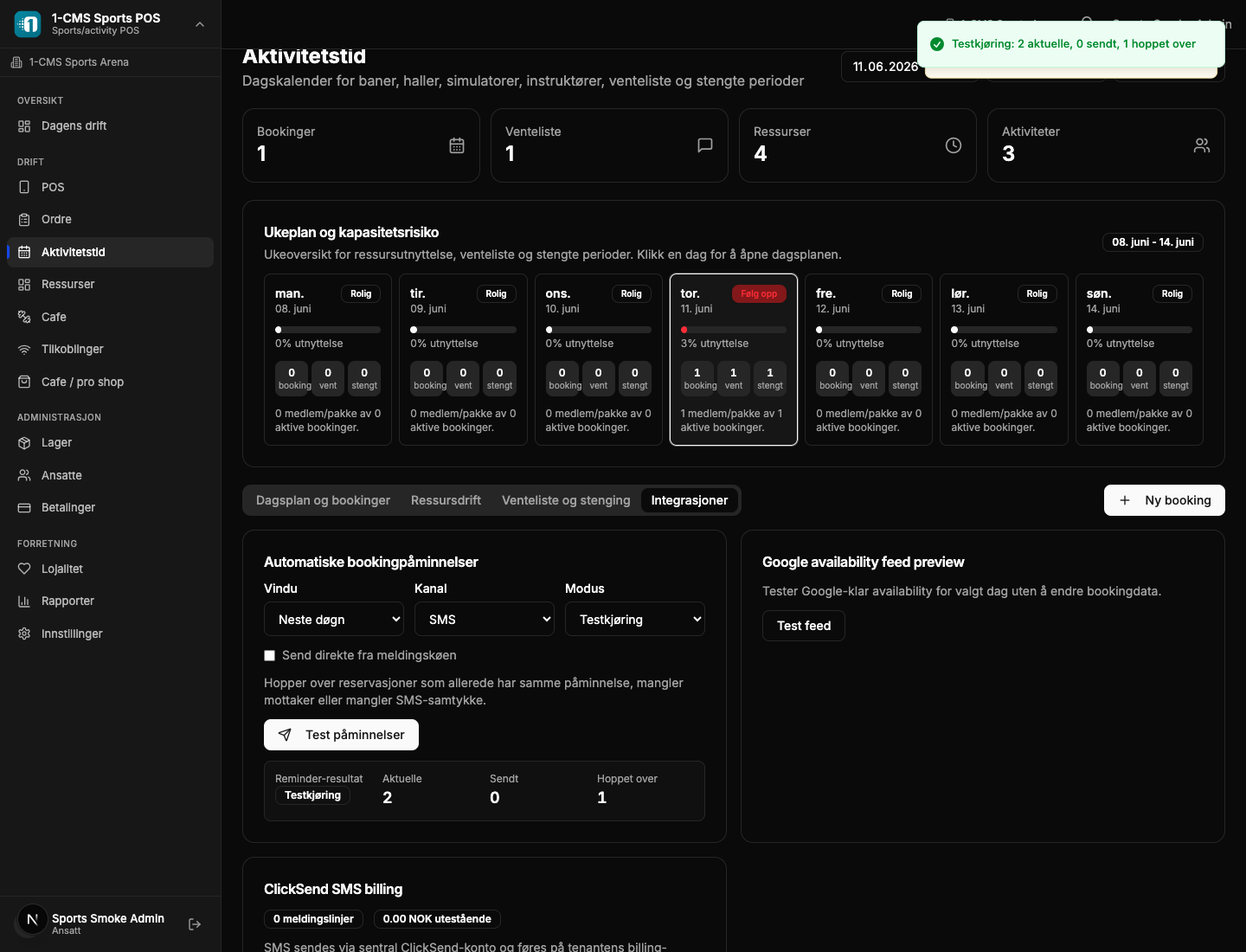Open the Rapporter chart icon
Screen dimensions: 1246x952
tap(24, 601)
